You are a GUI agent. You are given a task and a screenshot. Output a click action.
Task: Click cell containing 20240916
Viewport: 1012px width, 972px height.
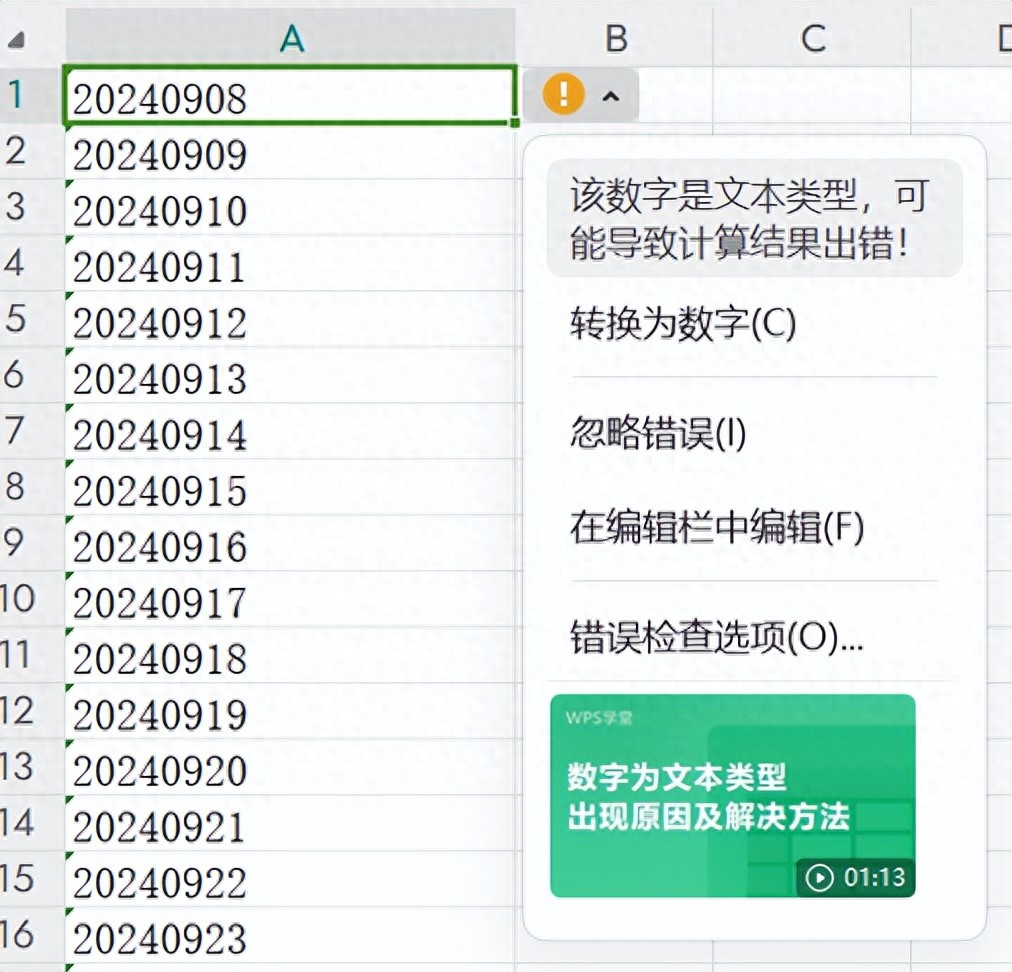click(290, 543)
